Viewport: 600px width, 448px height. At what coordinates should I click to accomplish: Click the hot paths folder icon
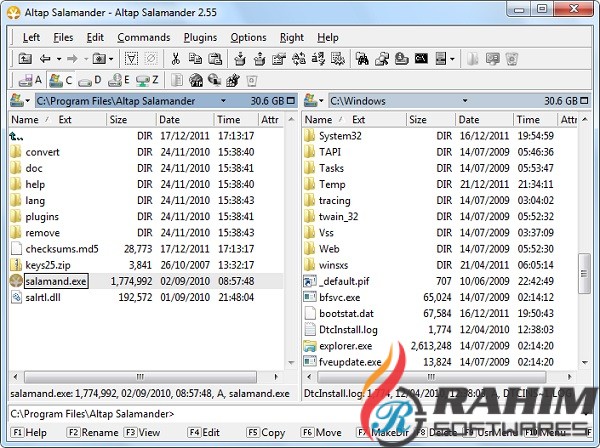pos(99,59)
